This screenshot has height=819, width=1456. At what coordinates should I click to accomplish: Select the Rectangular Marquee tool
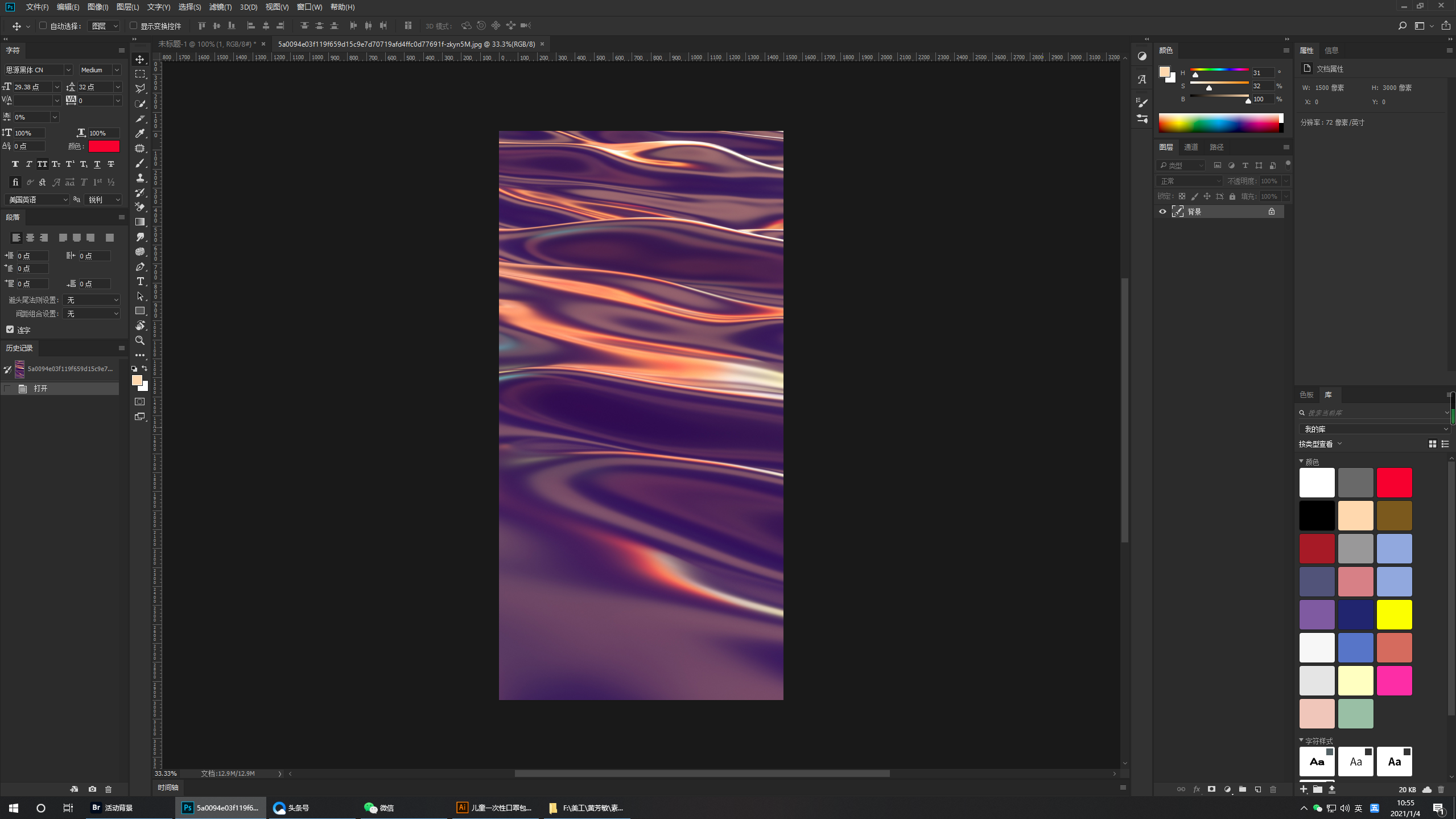(140, 74)
